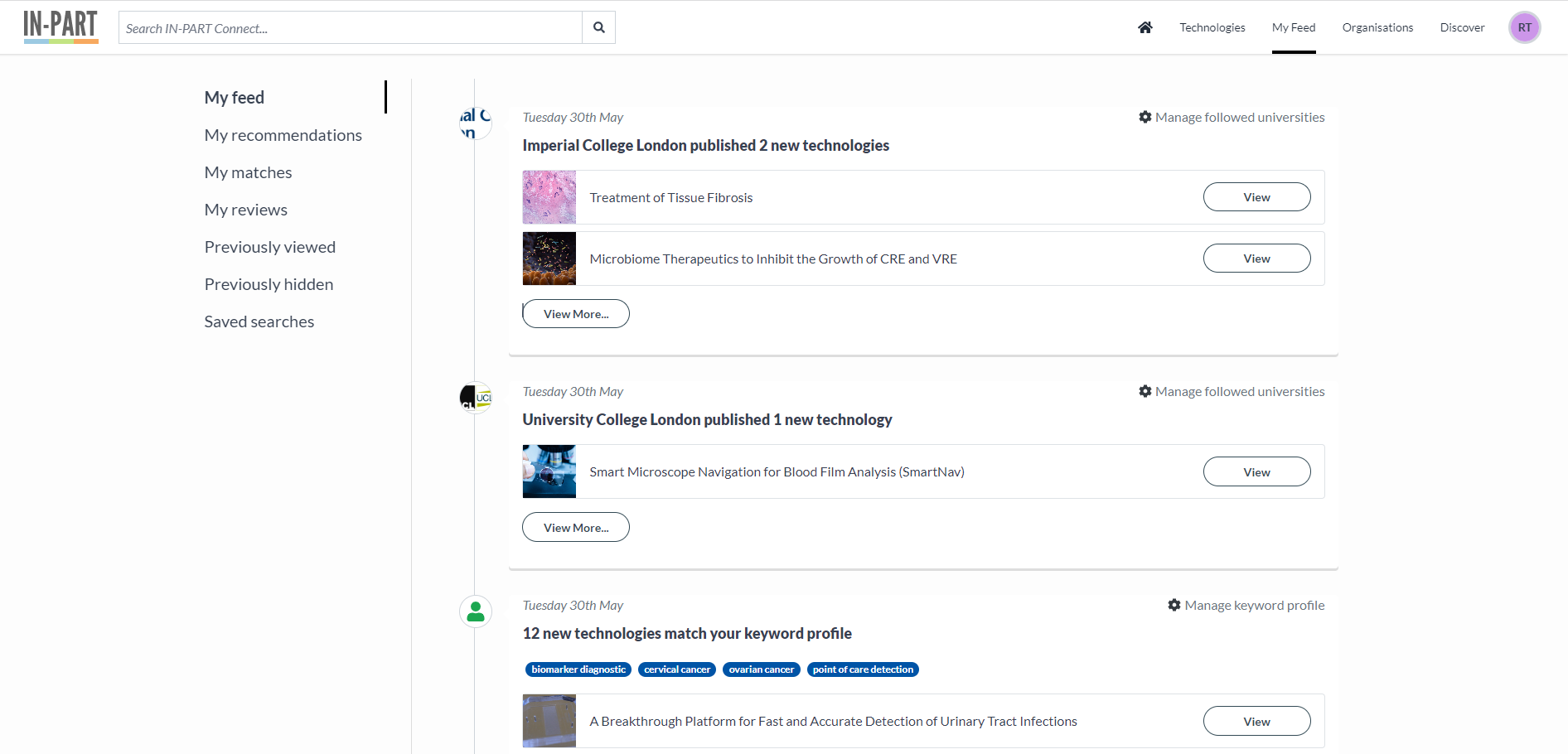Select Previously hidden in the sidebar
Viewport: 1568px width, 754px height.
269,284
